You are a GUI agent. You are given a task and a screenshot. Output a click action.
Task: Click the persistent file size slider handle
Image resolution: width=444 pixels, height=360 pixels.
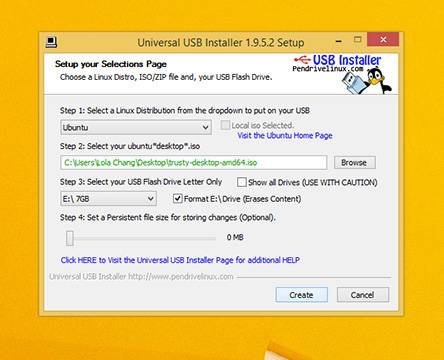pyautogui.click(x=70, y=238)
